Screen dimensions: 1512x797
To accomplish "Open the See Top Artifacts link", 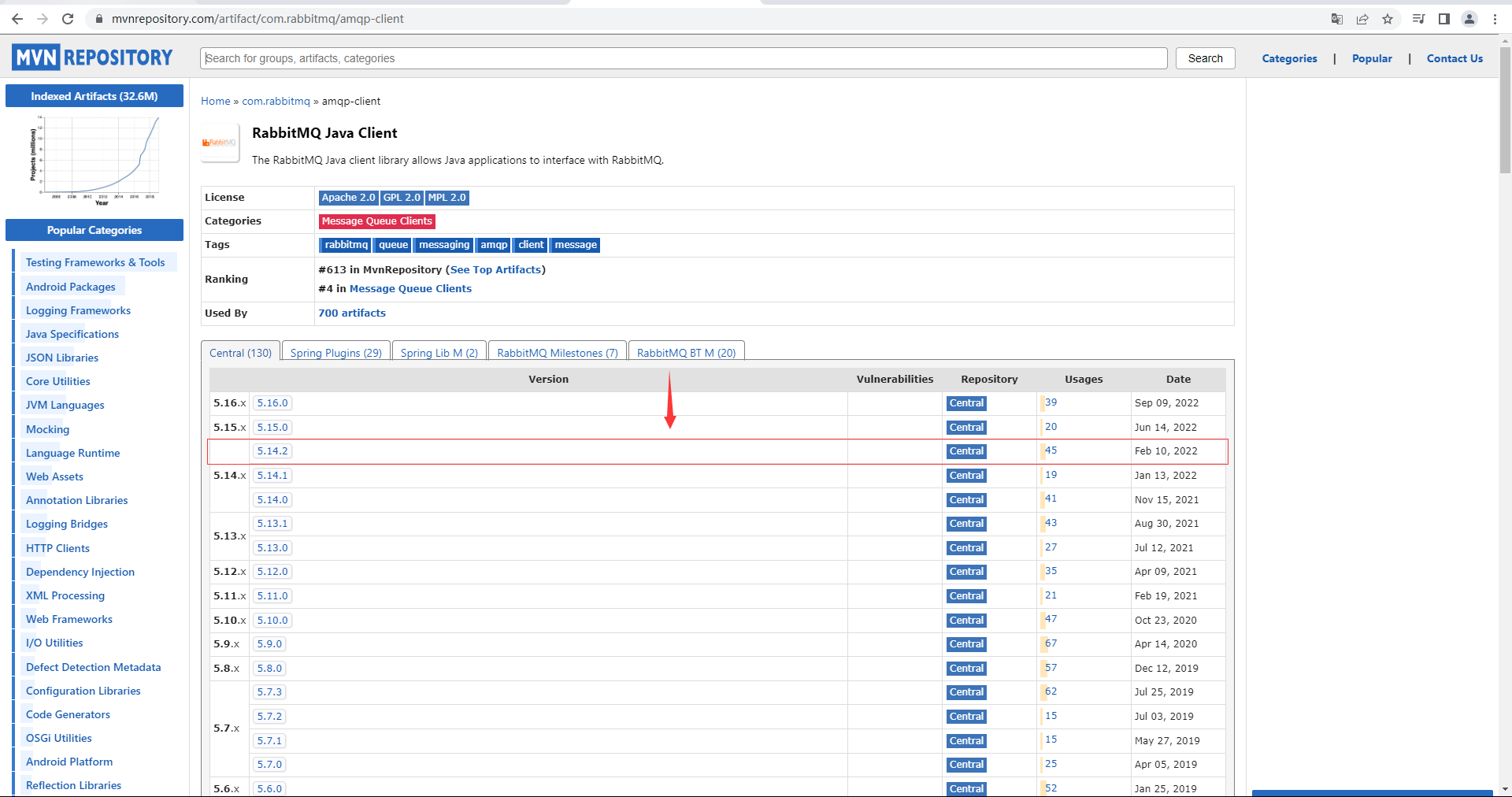I will [x=495, y=269].
